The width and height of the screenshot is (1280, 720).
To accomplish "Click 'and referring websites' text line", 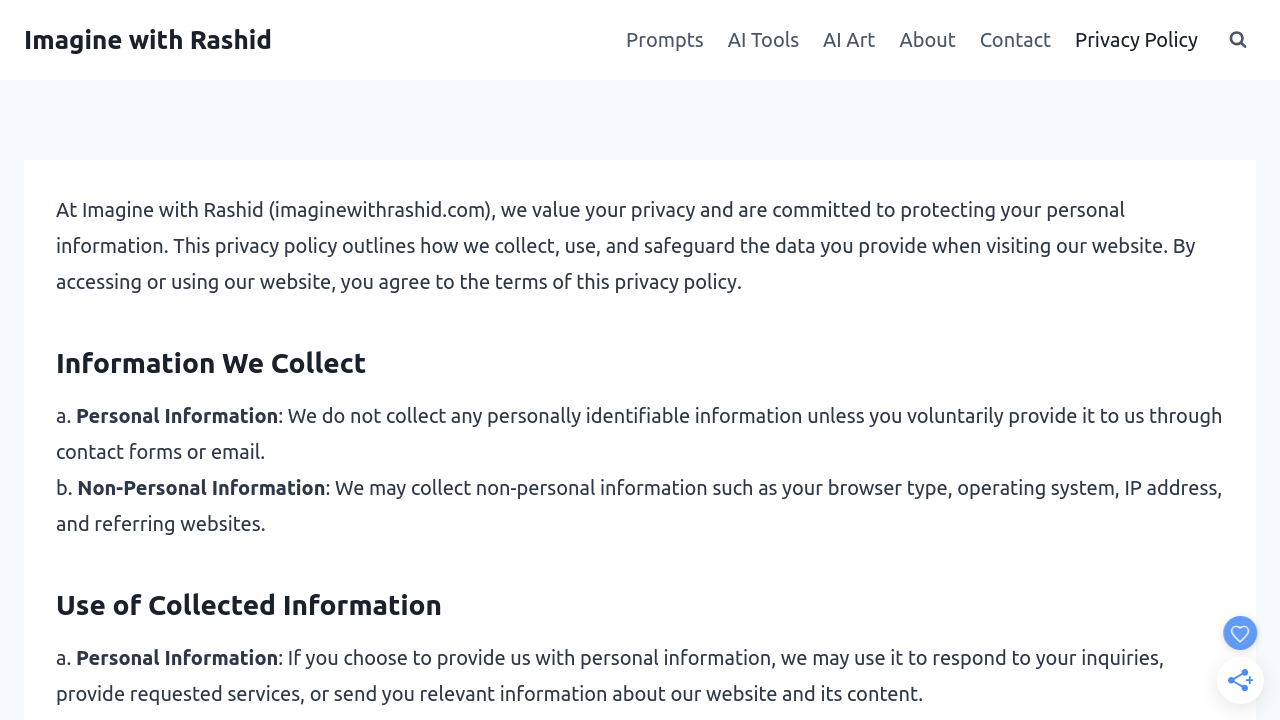I will [x=160, y=524].
